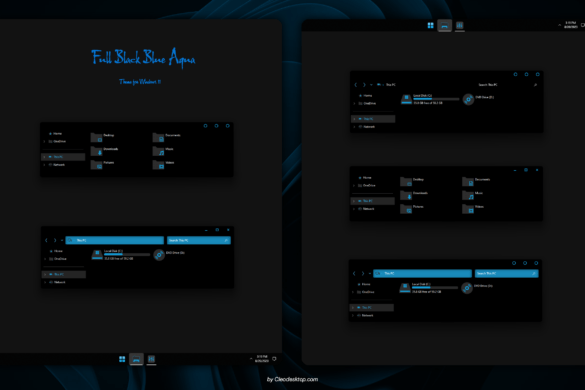Open notification icon on bottom taskbar tray

point(274,359)
